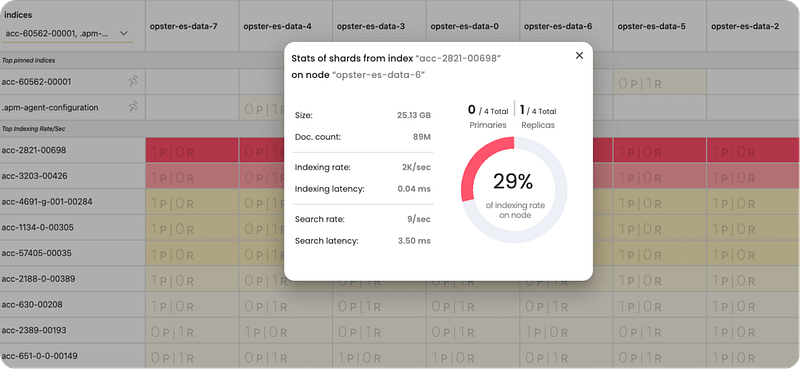Select the acc-57405-00035 index row
The image size is (800, 369).
(72, 253)
